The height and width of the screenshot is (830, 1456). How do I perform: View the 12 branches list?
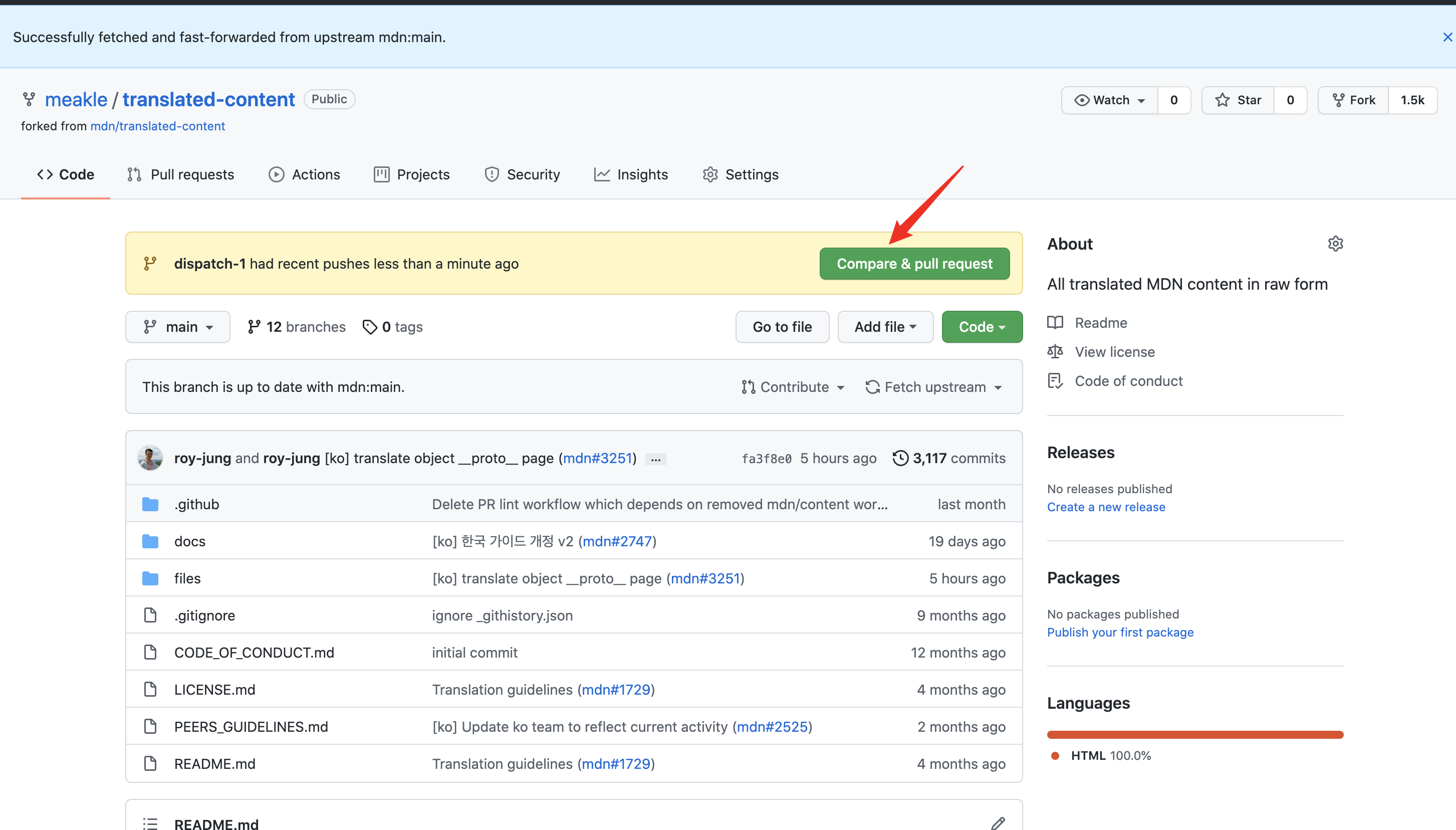tap(296, 327)
